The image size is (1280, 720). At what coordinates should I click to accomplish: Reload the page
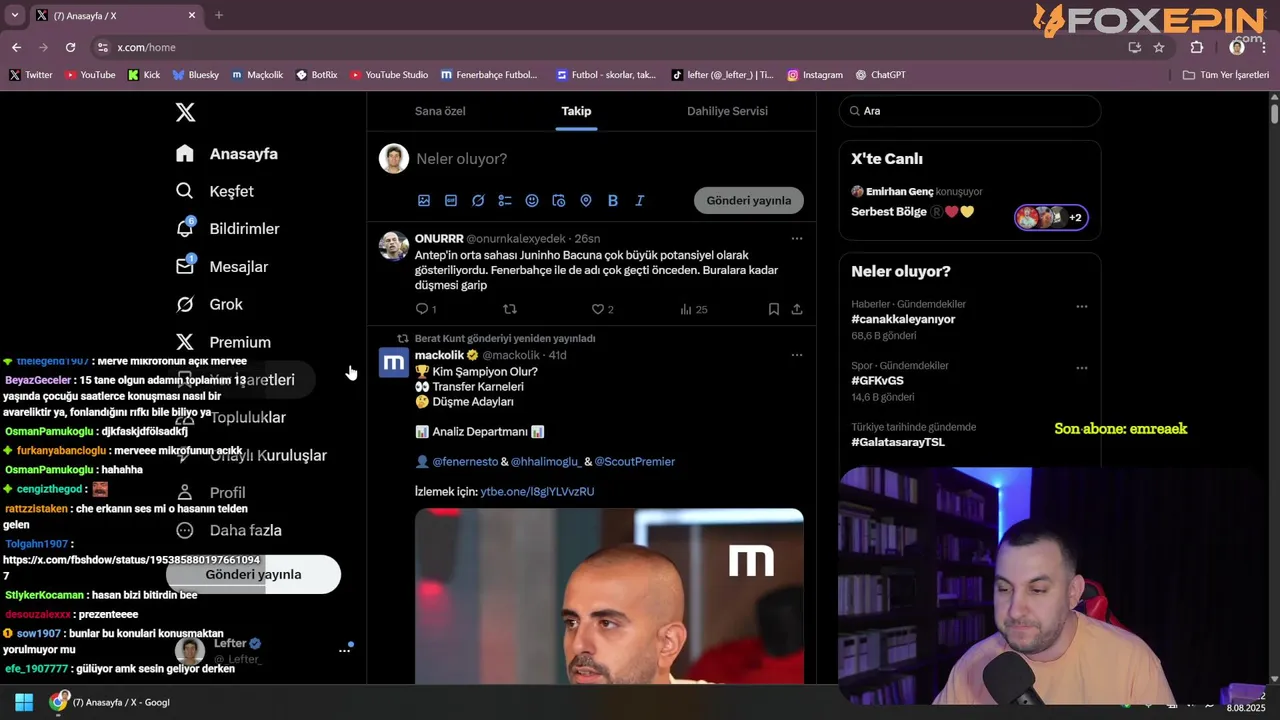click(x=70, y=47)
